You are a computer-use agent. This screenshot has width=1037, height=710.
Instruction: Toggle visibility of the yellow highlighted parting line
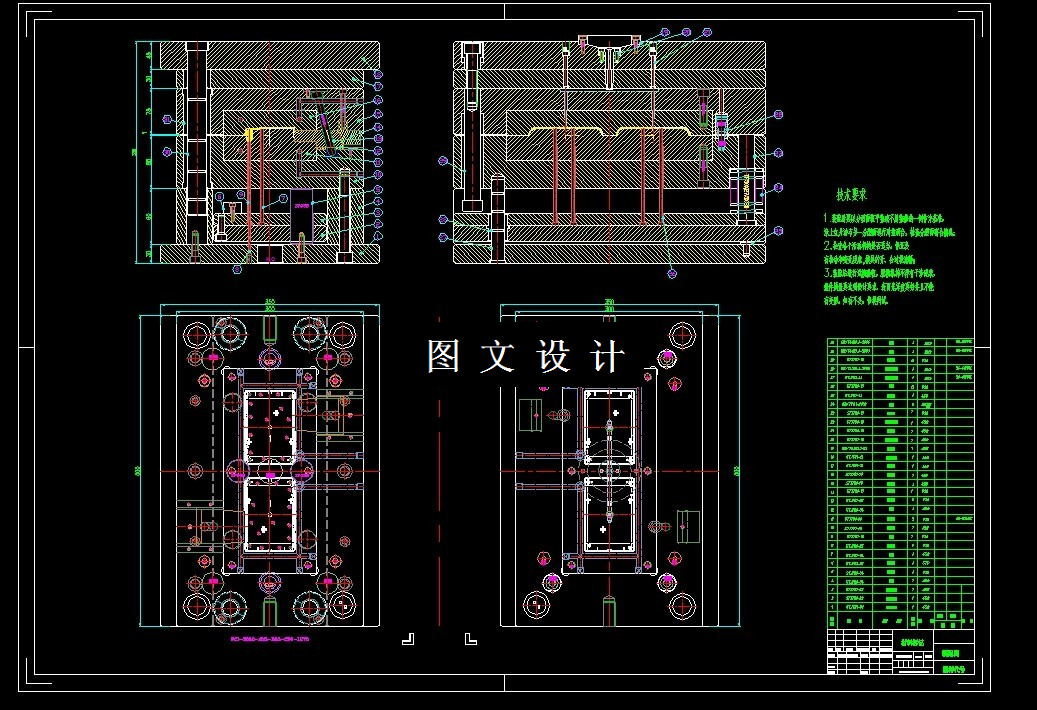[x=608, y=128]
